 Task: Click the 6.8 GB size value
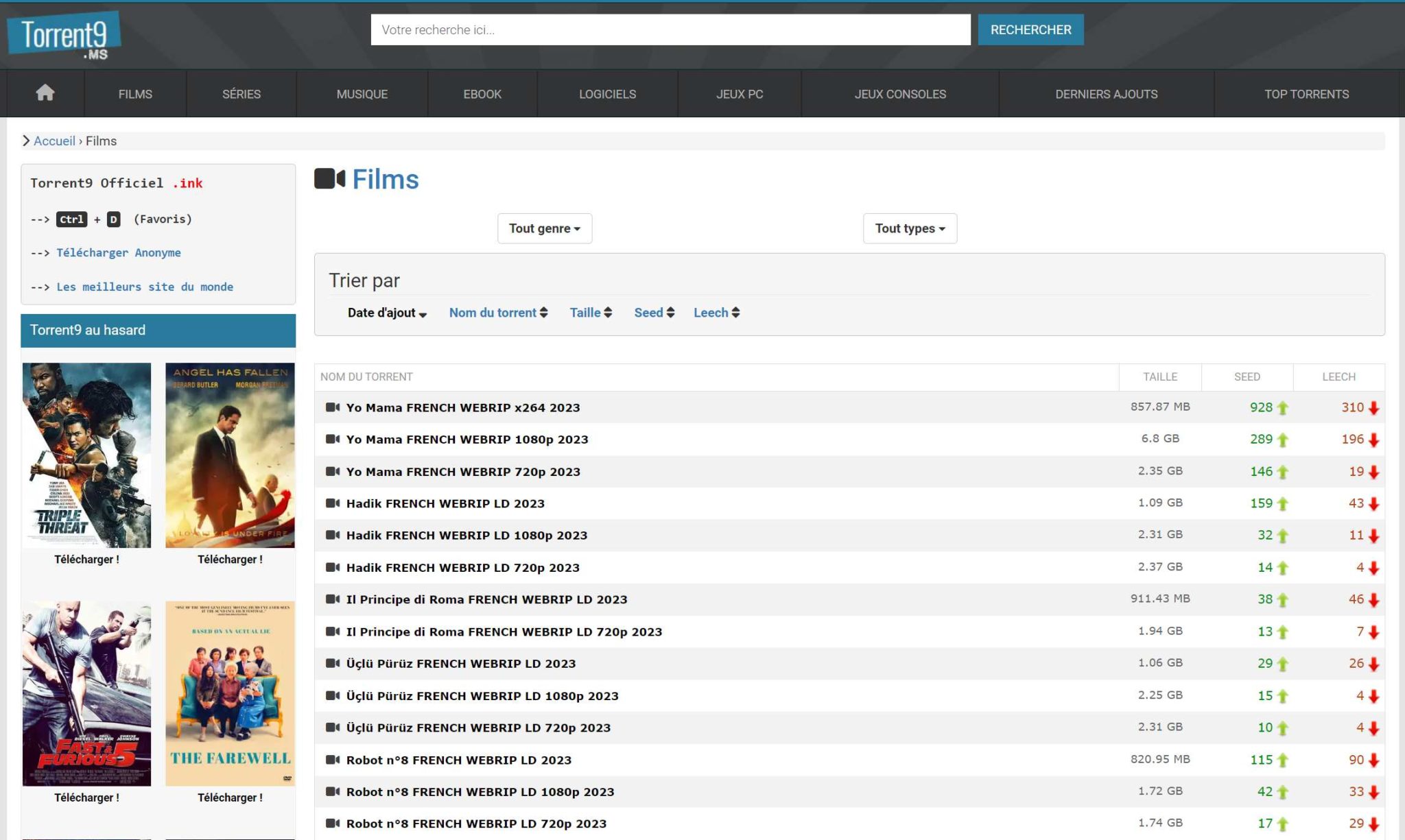(x=1160, y=438)
